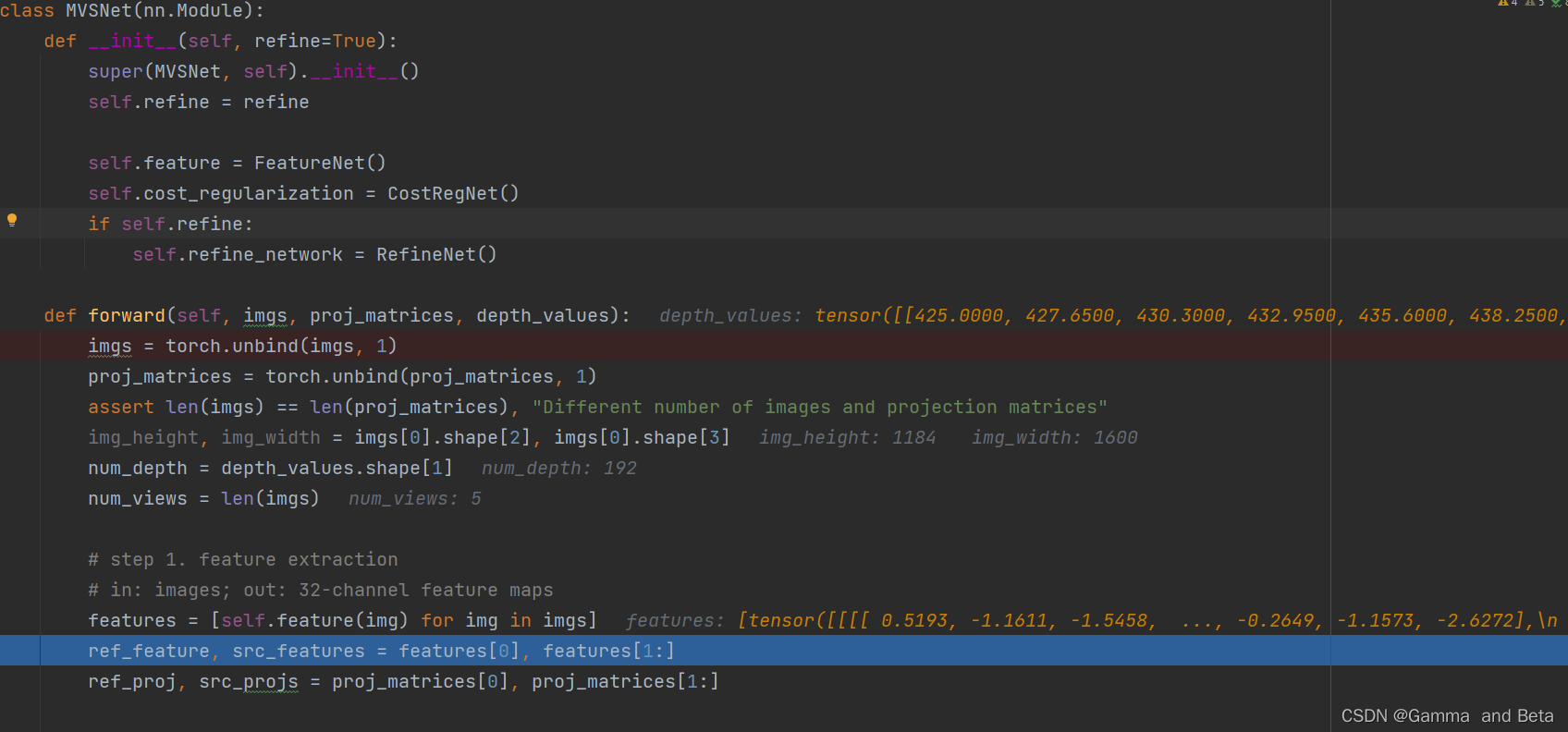This screenshot has height=732, width=1568.
Task: Click "src_projs" variable on the last line
Action: (249, 681)
